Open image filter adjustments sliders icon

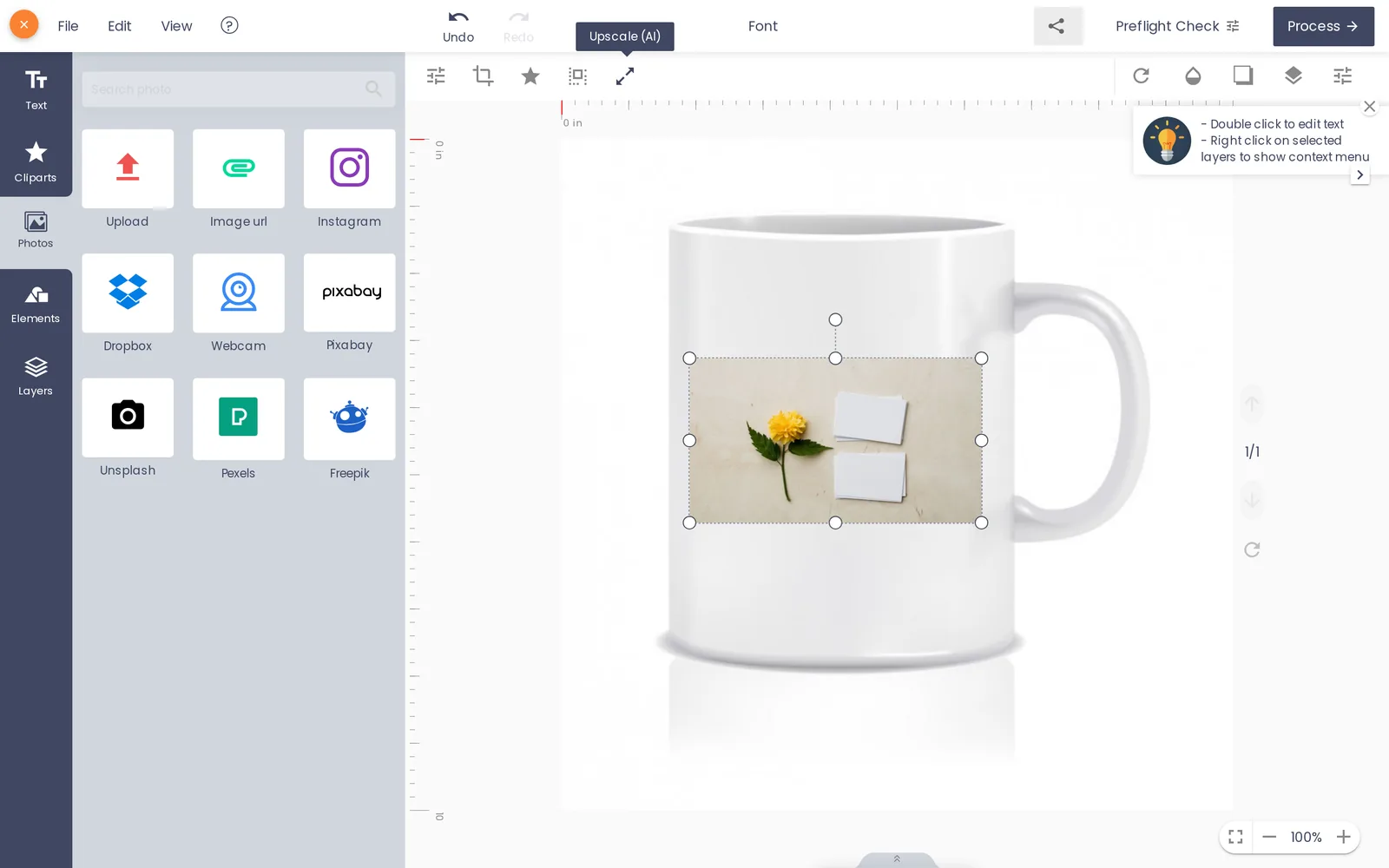click(436, 76)
